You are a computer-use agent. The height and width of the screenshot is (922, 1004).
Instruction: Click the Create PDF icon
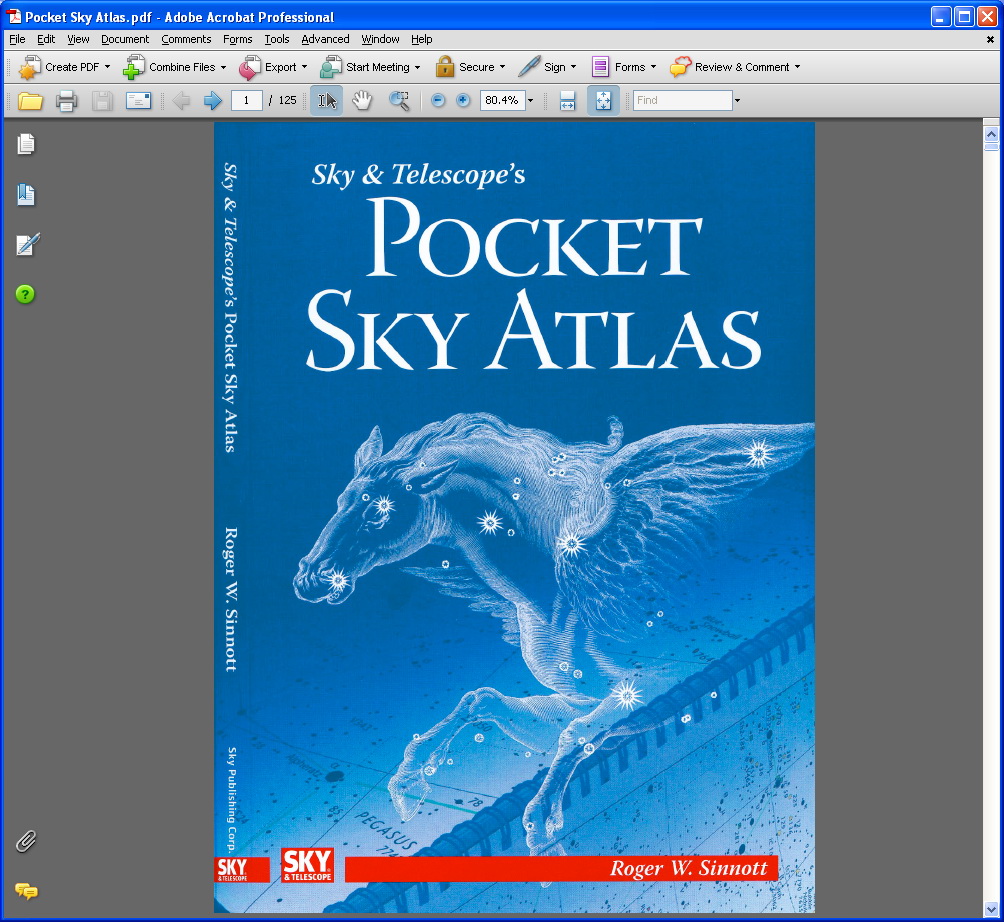click(x=29, y=67)
